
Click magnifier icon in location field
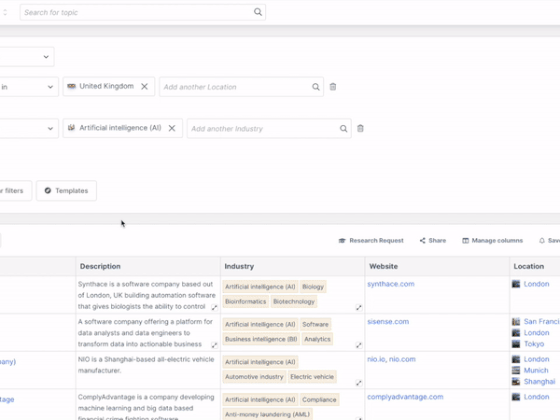pyautogui.click(x=316, y=87)
